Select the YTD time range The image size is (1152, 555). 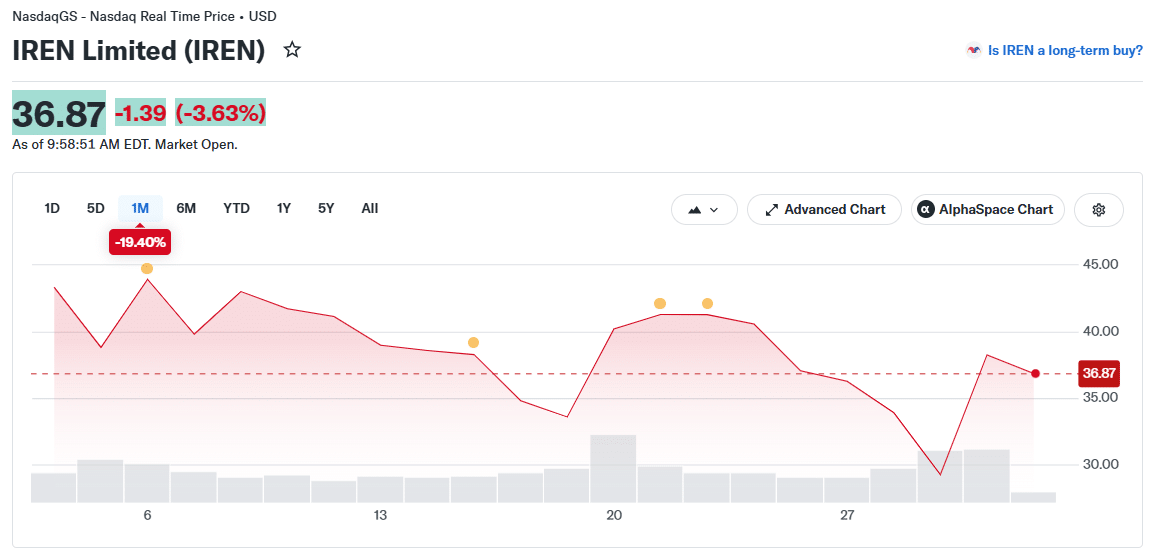coord(237,208)
